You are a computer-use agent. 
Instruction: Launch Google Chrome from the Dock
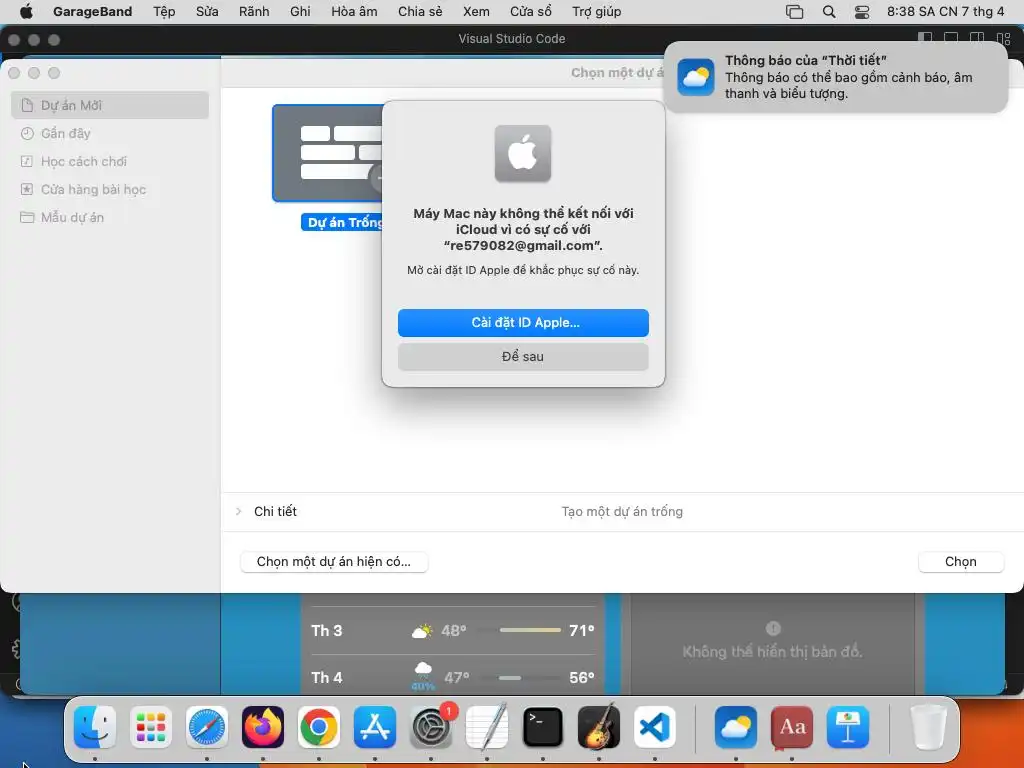[319, 727]
